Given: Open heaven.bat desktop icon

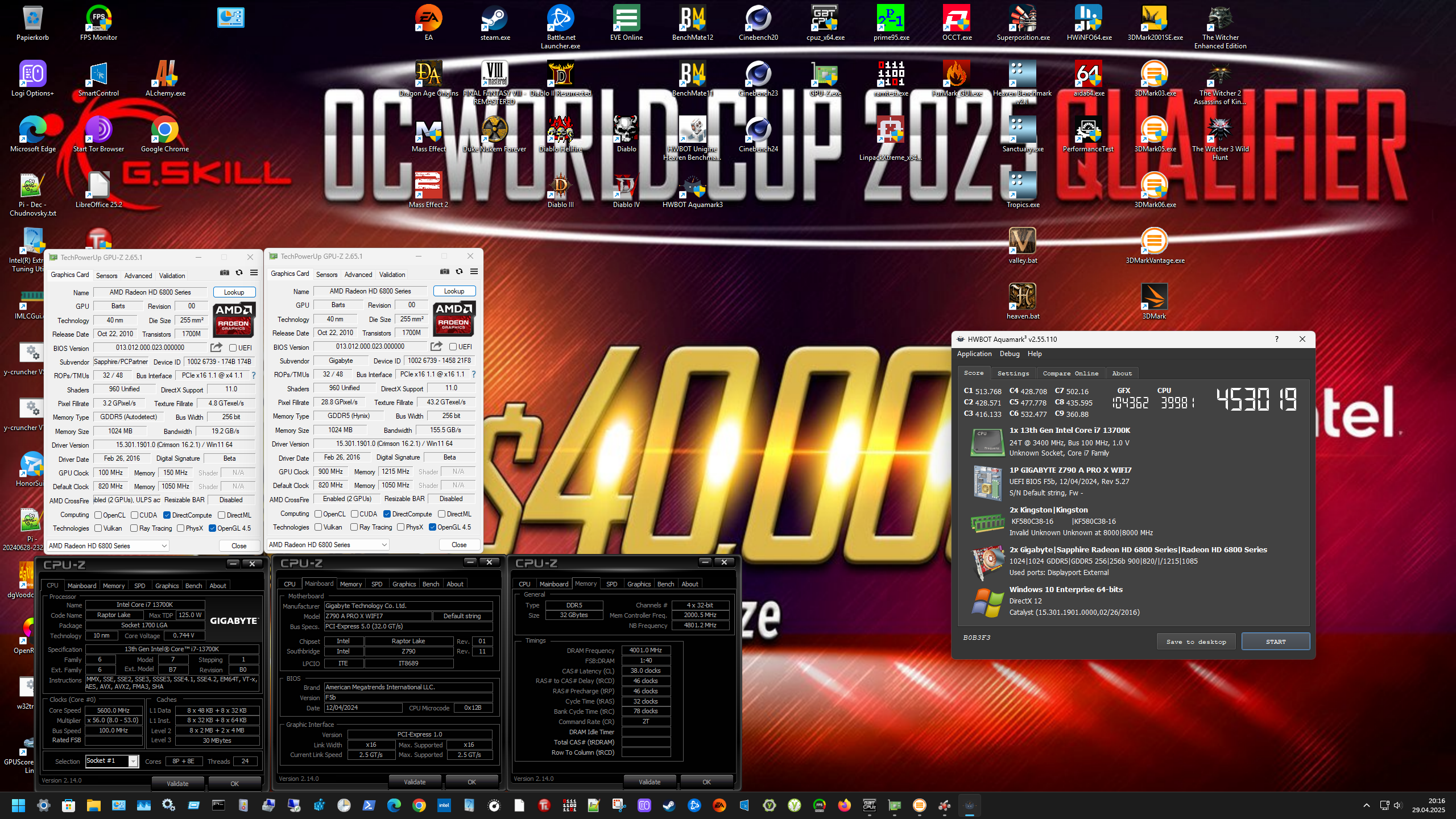Looking at the screenshot, I should pos(1023,301).
